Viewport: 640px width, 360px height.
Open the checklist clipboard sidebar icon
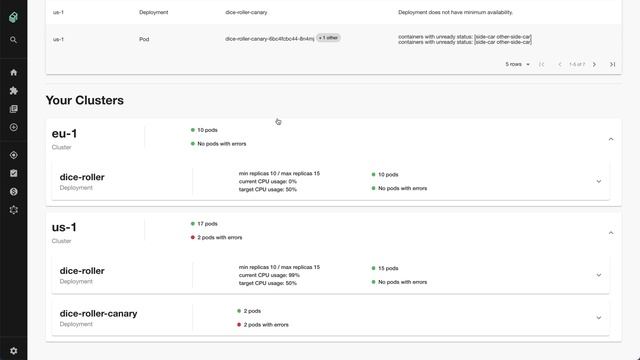coord(13,173)
